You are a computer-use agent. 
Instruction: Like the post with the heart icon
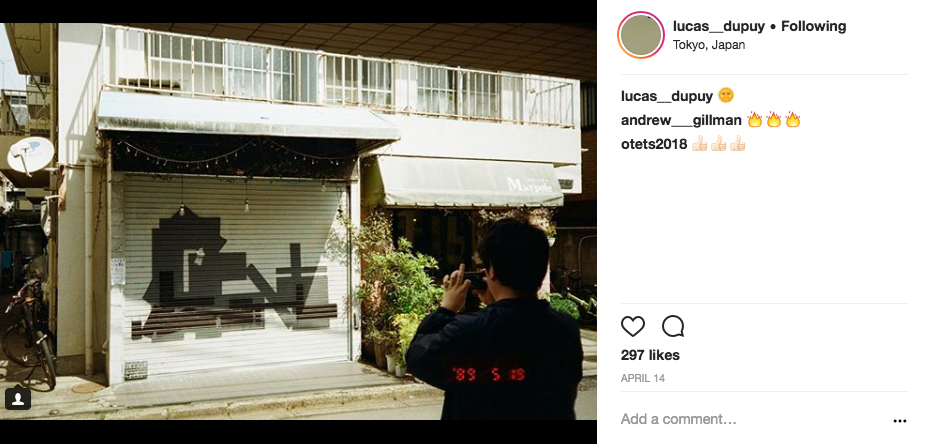point(632,326)
